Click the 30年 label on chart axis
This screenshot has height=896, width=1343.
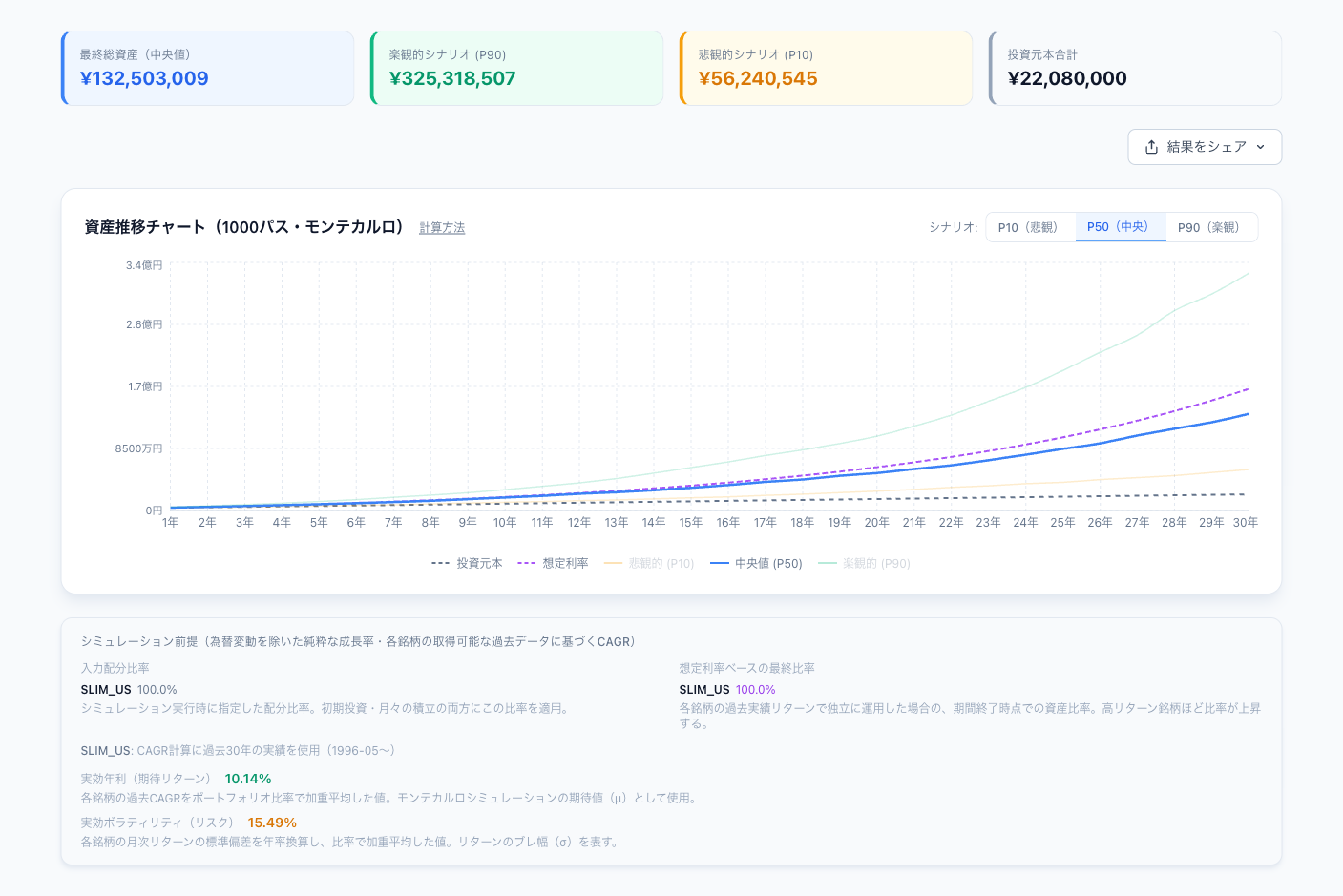pos(1245,523)
